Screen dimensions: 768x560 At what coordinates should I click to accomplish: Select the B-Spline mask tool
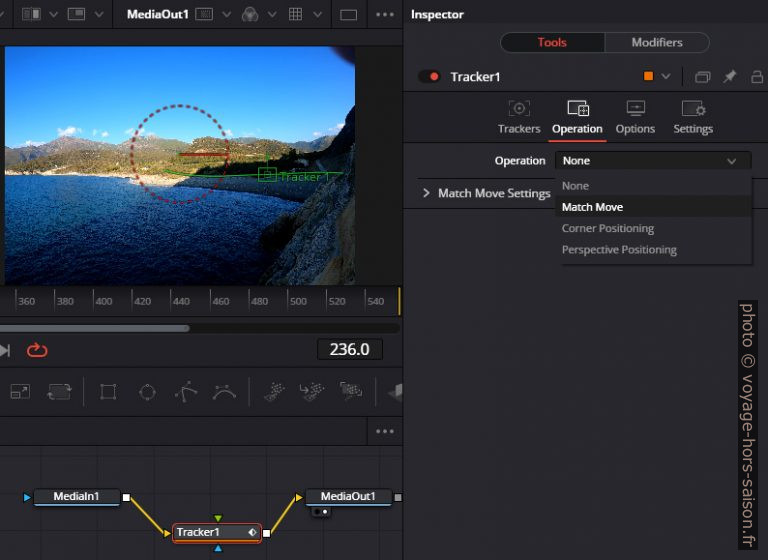click(224, 392)
